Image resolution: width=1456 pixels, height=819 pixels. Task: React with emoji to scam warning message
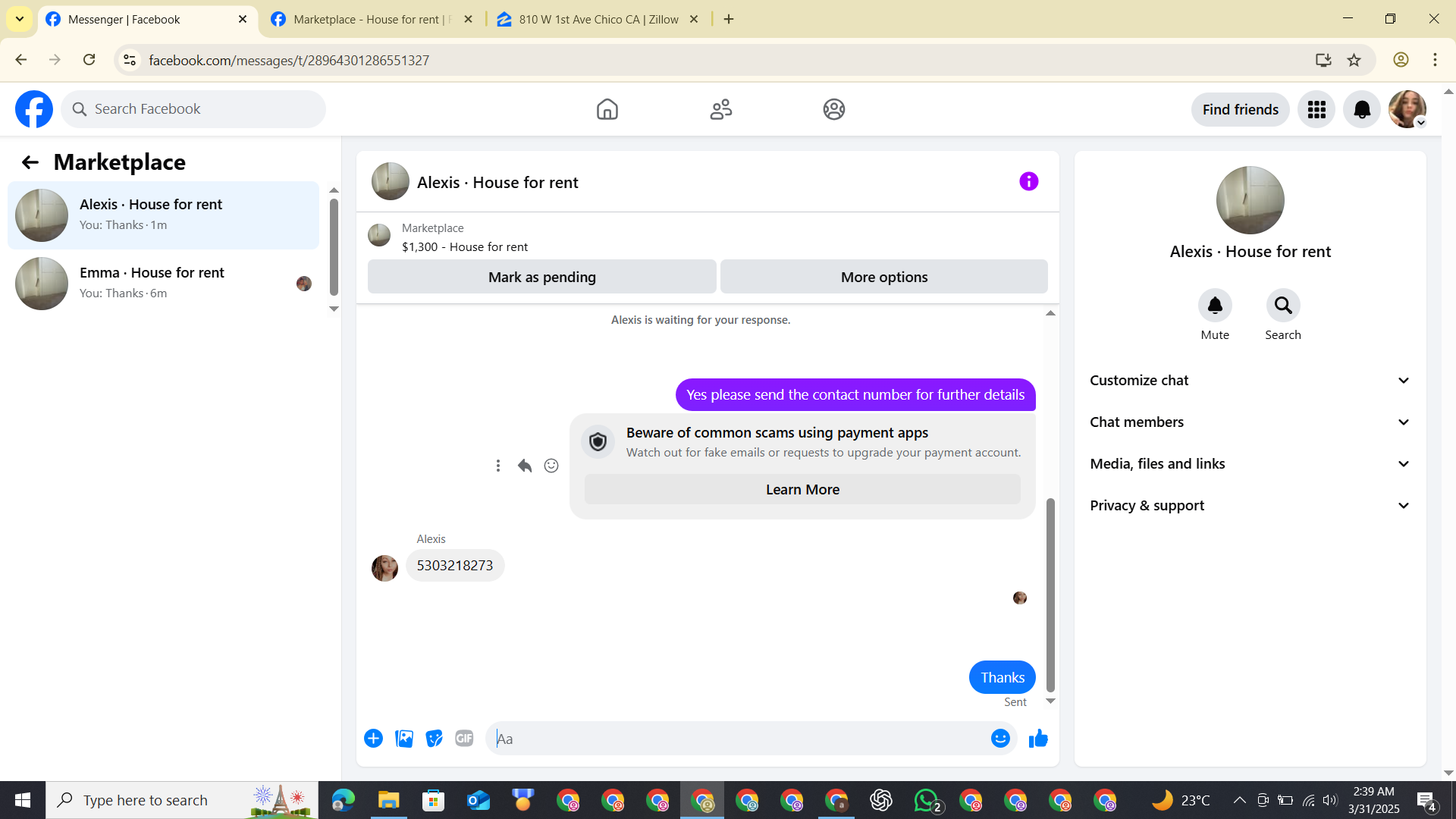click(551, 466)
